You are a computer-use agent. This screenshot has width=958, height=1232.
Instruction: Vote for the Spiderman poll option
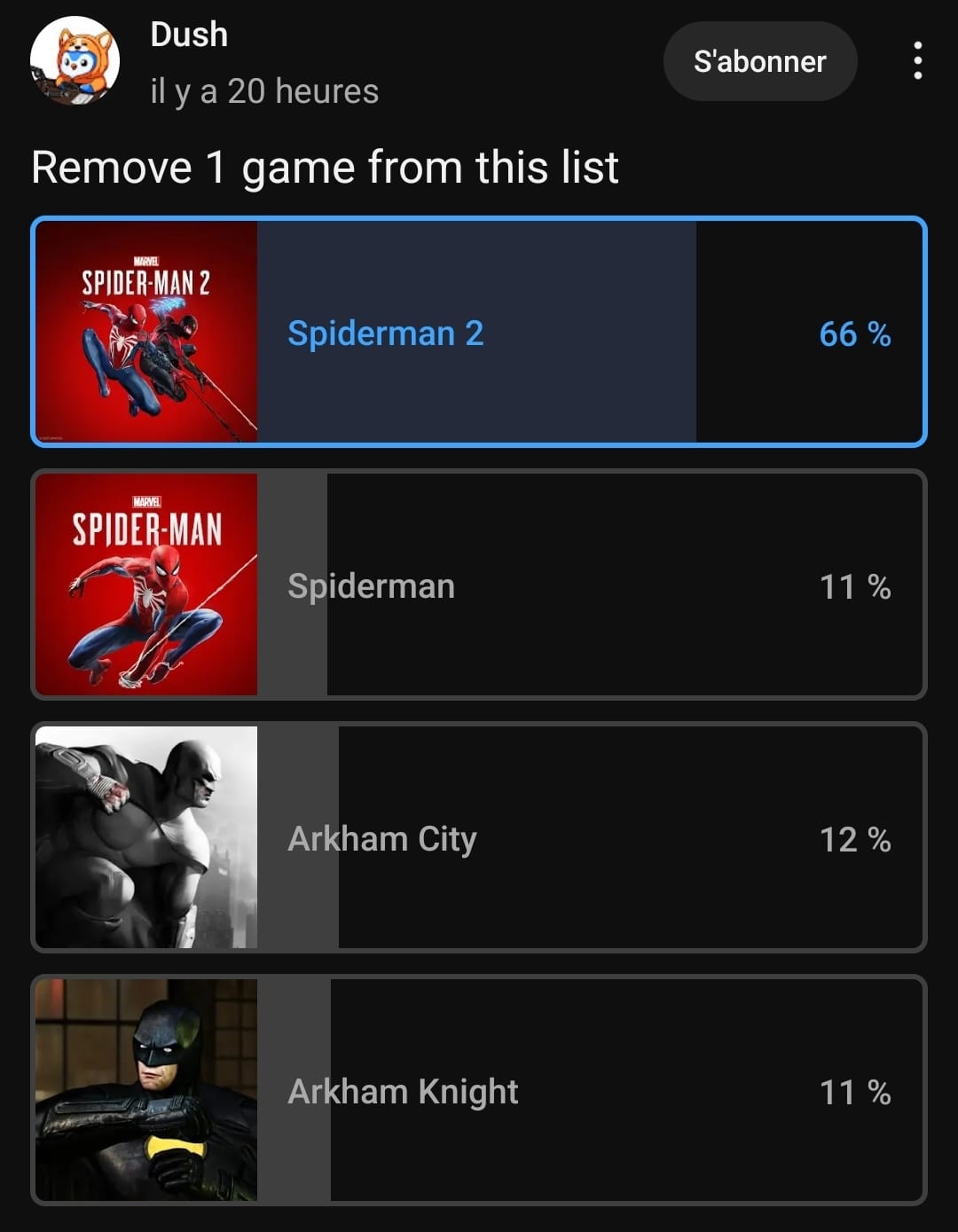click(479, 585)
